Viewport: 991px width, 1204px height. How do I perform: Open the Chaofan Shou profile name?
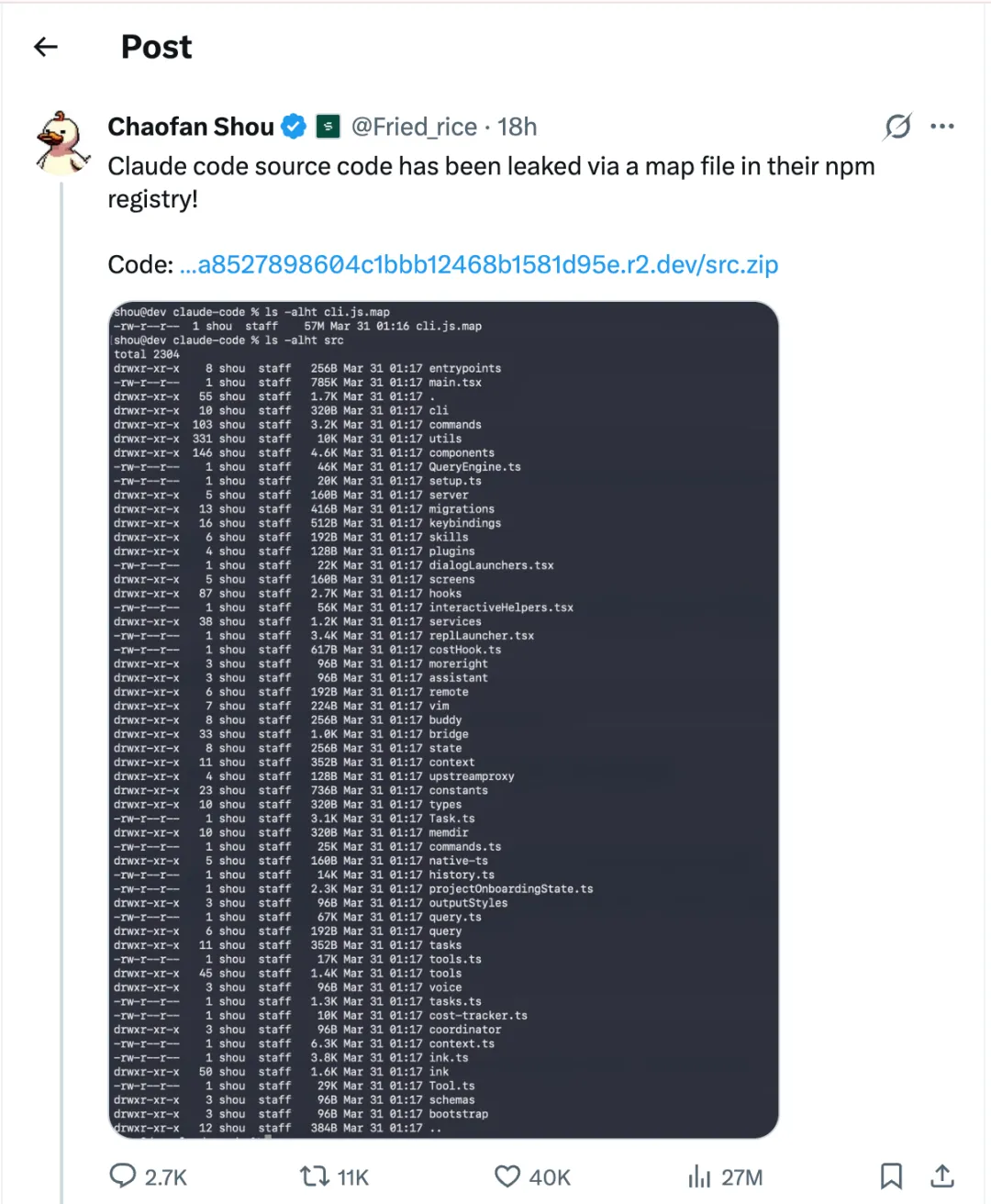pyautogui.click(x=191, y=127)
